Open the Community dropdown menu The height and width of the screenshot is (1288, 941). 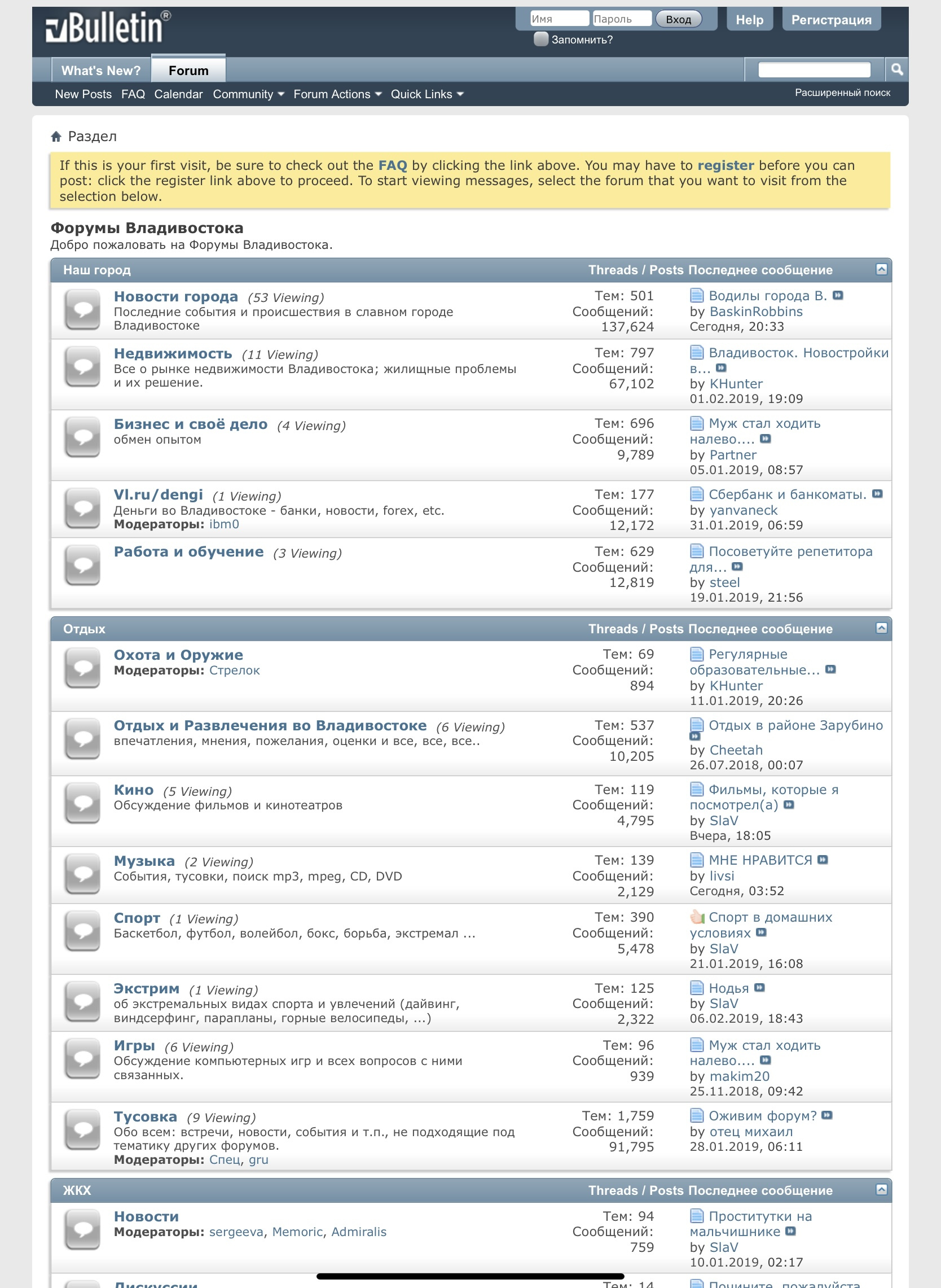pyautogui.click(x=248, y=94)
